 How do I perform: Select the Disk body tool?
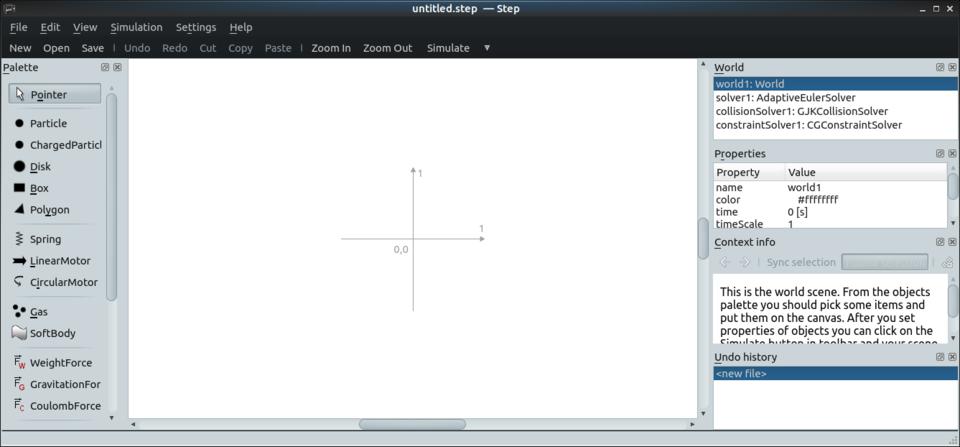click(33, 167)
